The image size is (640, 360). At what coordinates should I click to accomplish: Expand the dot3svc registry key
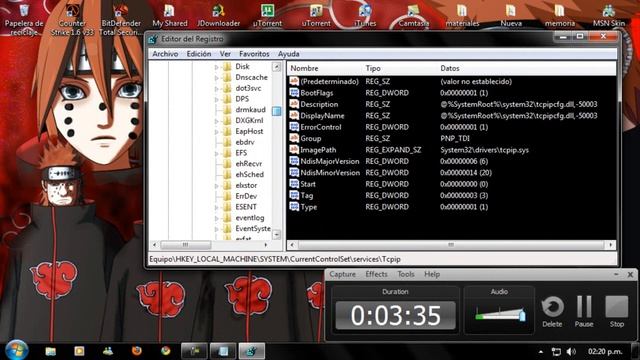point(217,89)
